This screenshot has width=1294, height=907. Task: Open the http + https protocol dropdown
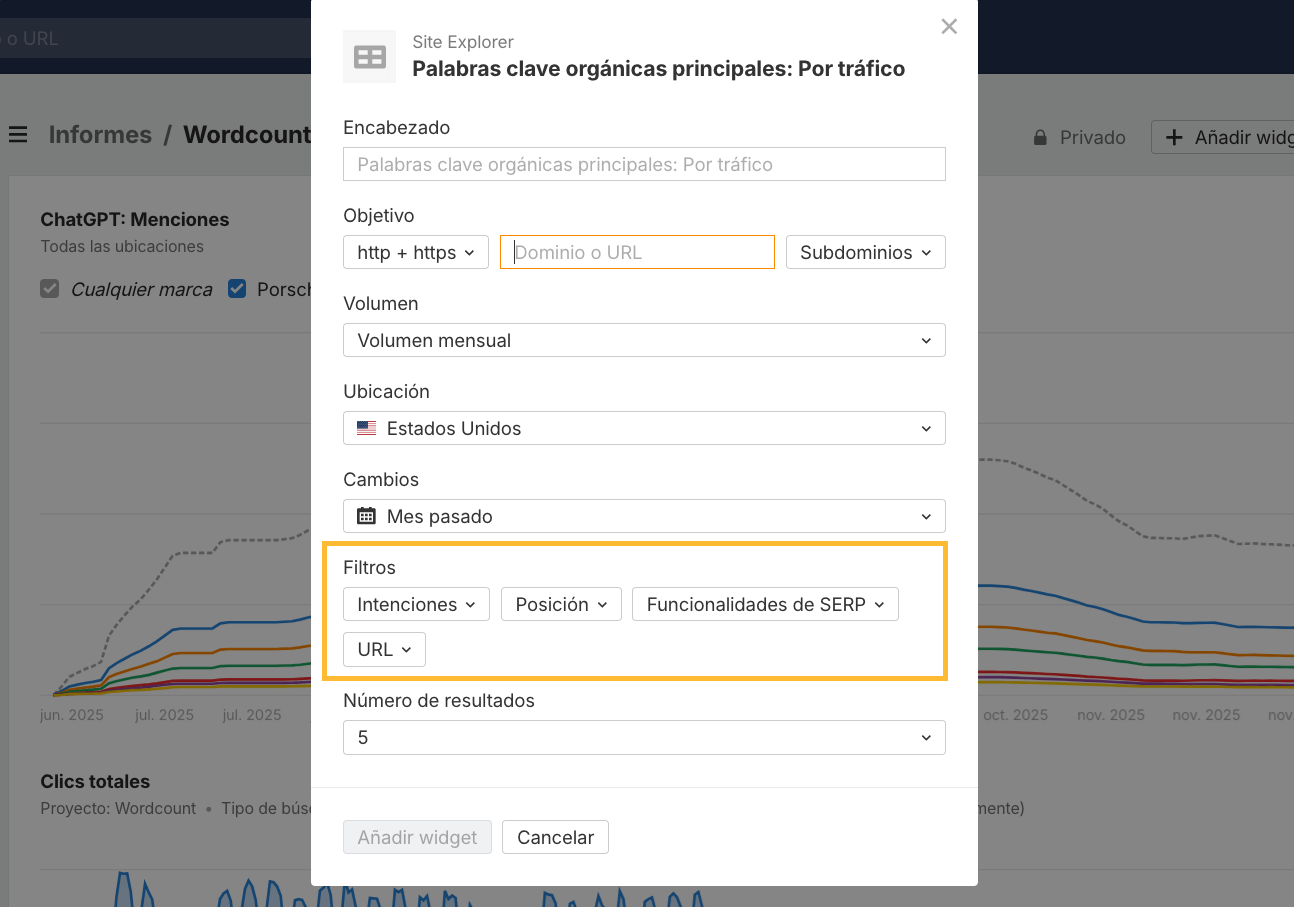pos(415,252)
